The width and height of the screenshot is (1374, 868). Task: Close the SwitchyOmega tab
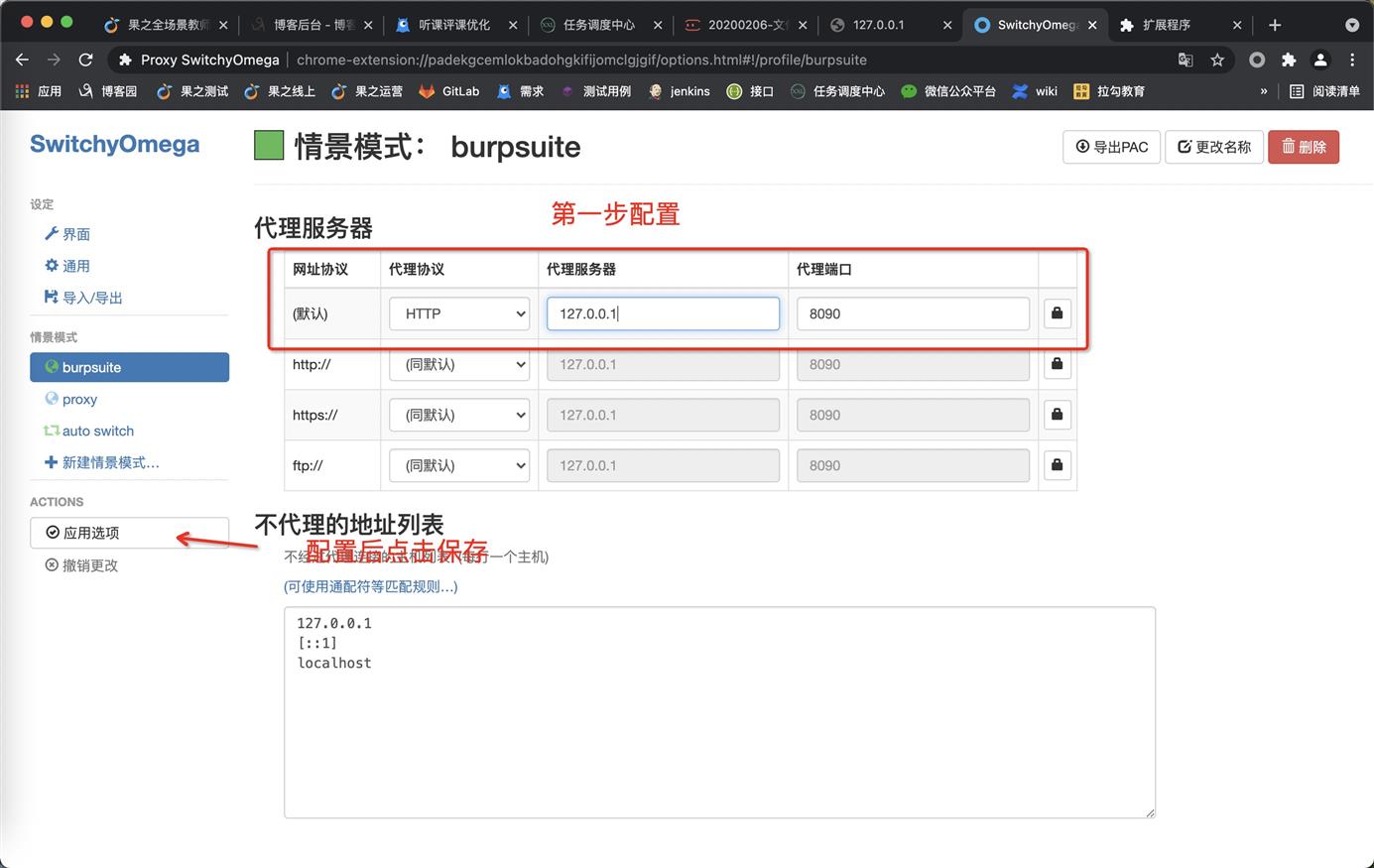[x=1092, y=25]
